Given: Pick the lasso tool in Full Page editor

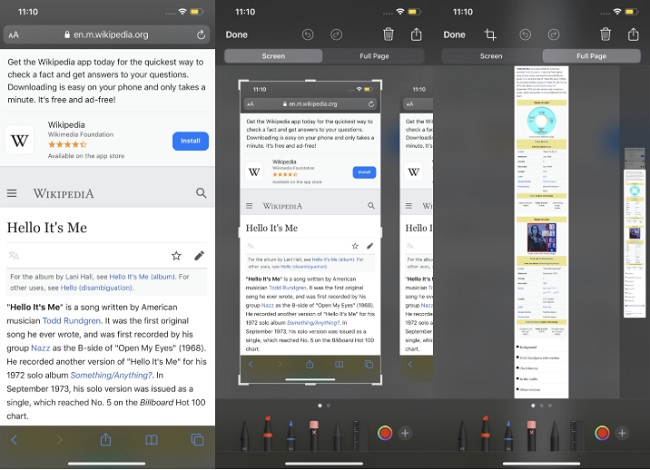Looking at the screenshot, I should pyautogui.click(x=554, y=436).
